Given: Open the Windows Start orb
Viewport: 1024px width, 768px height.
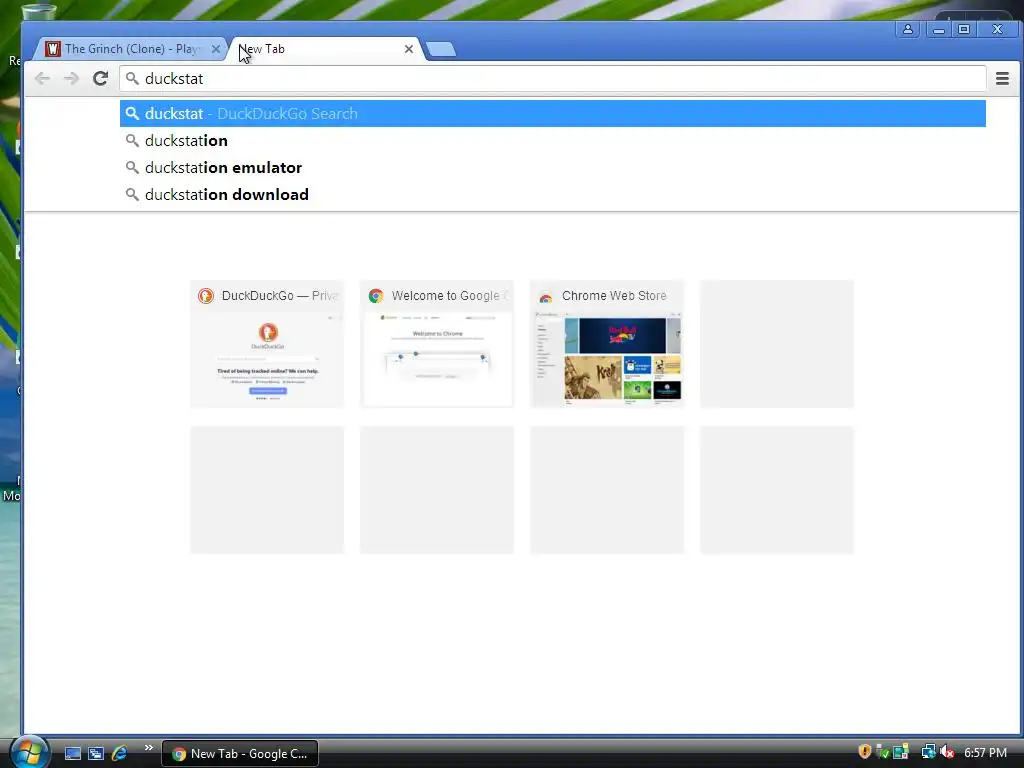Looking at the screenshot, I should click(29, 753).
